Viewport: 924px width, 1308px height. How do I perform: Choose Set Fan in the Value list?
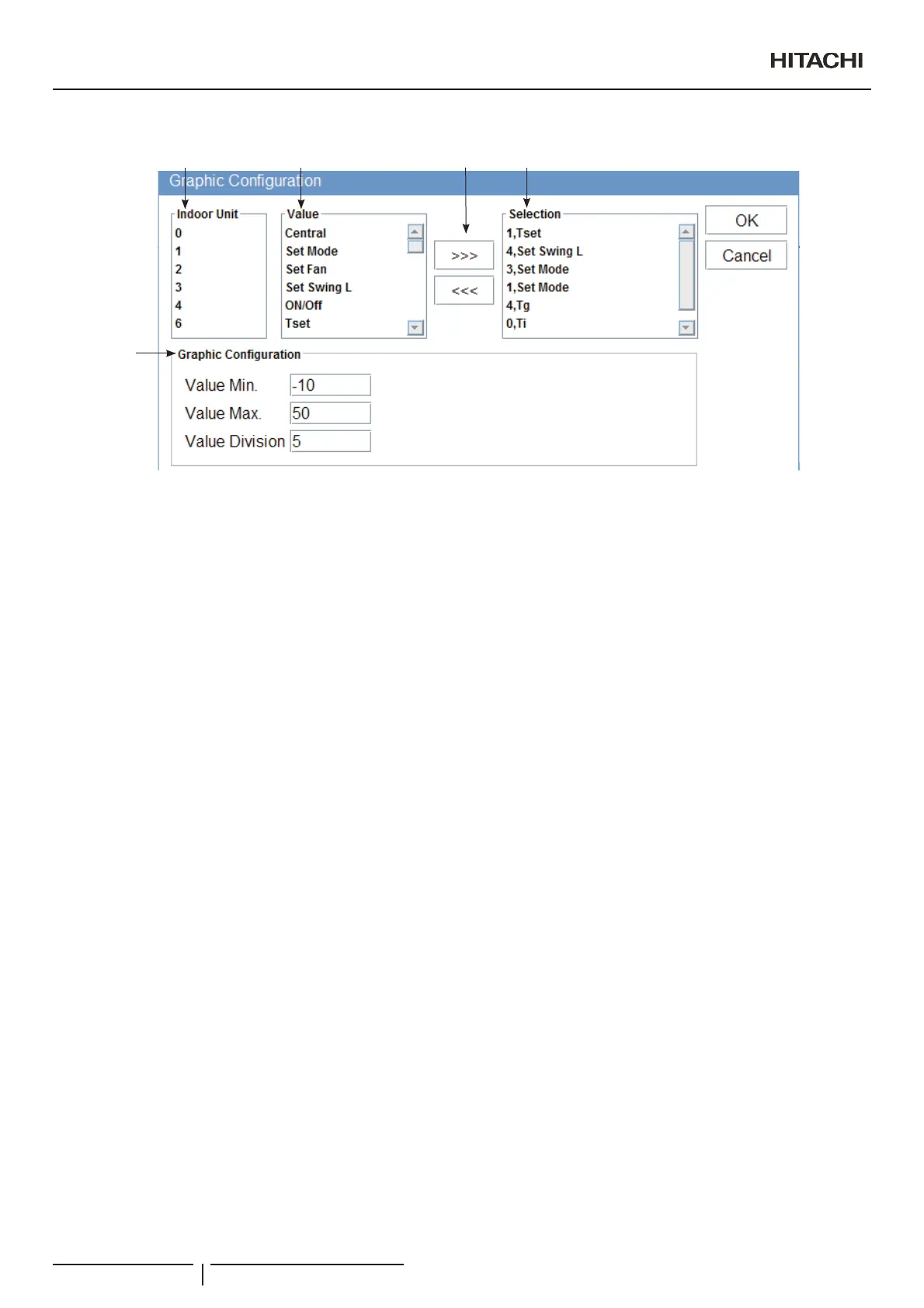tap(306, 269)
